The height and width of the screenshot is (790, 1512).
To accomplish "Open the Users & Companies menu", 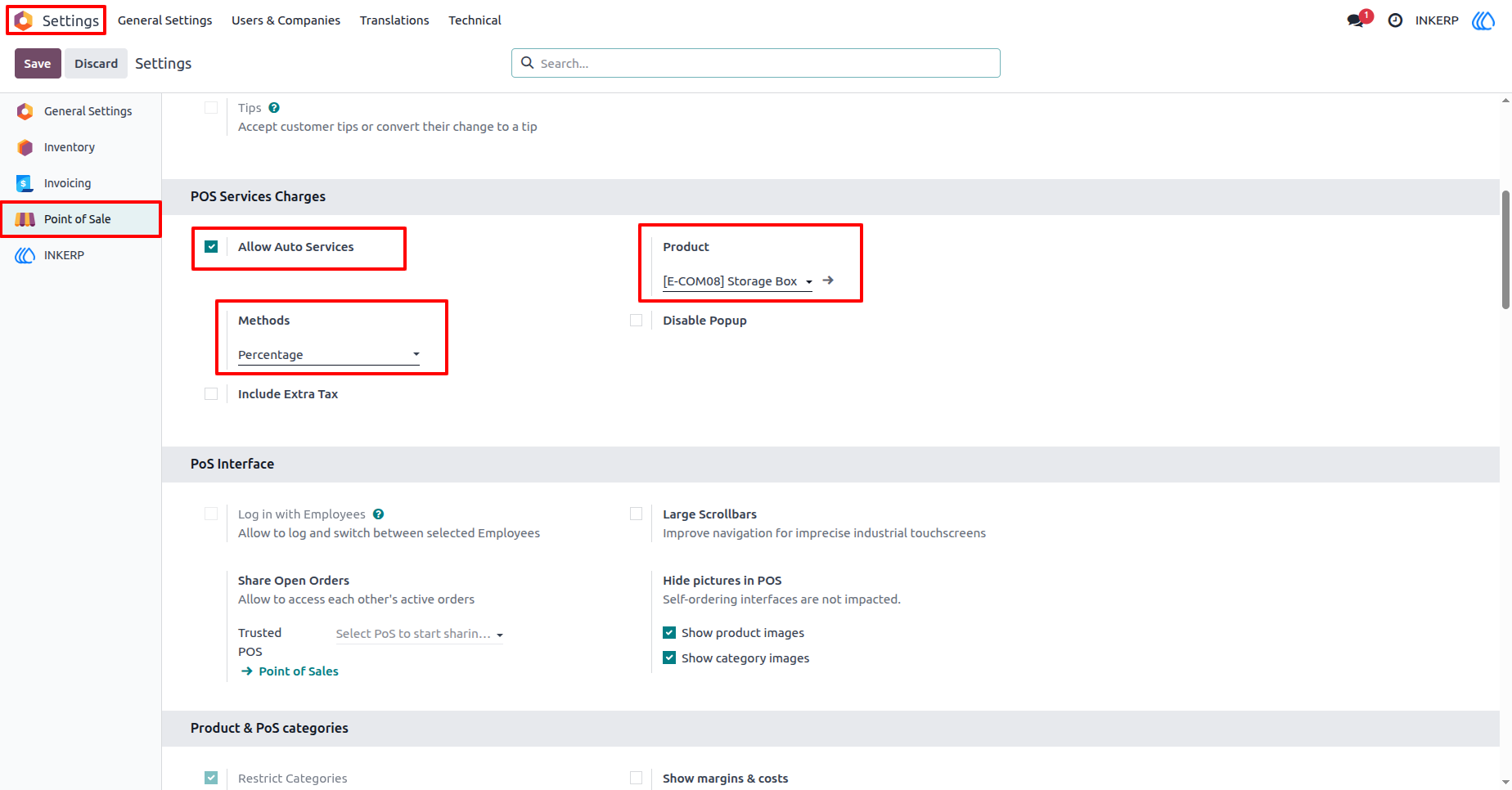I will tap(286, 20).
